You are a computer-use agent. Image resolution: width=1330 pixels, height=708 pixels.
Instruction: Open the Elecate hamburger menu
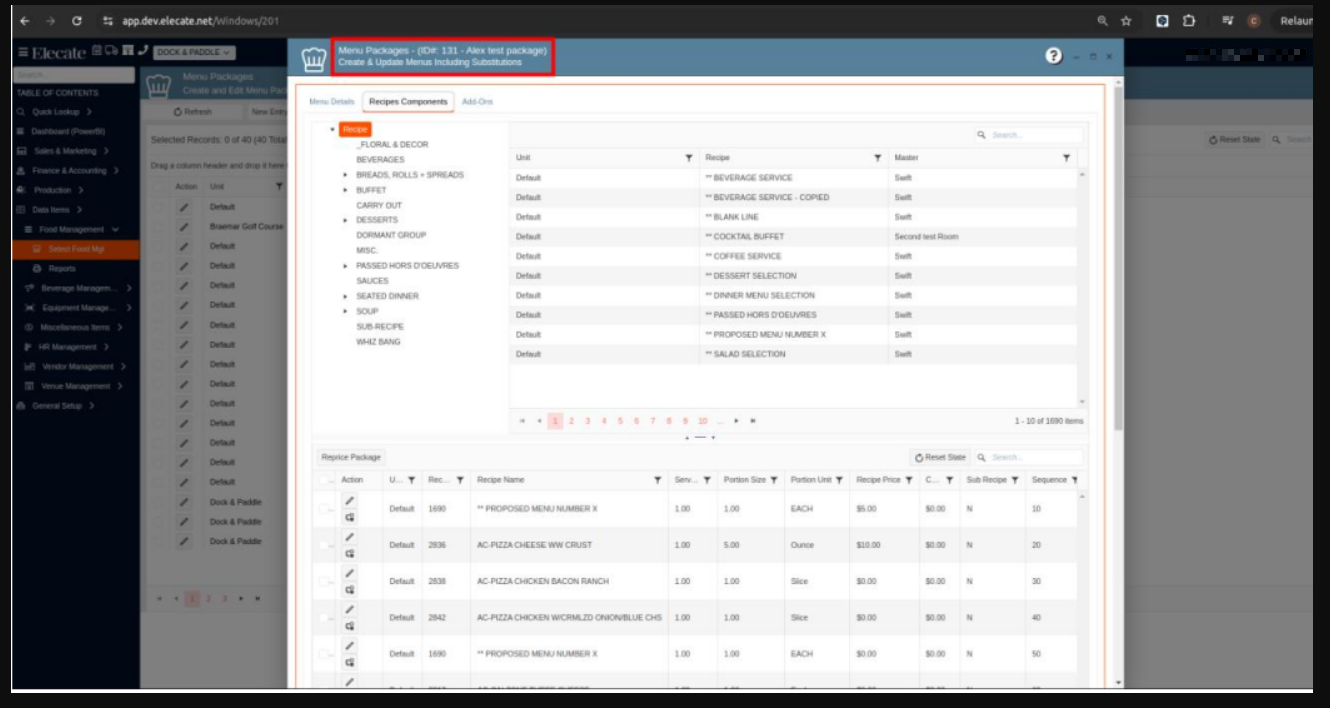[22, 53]
